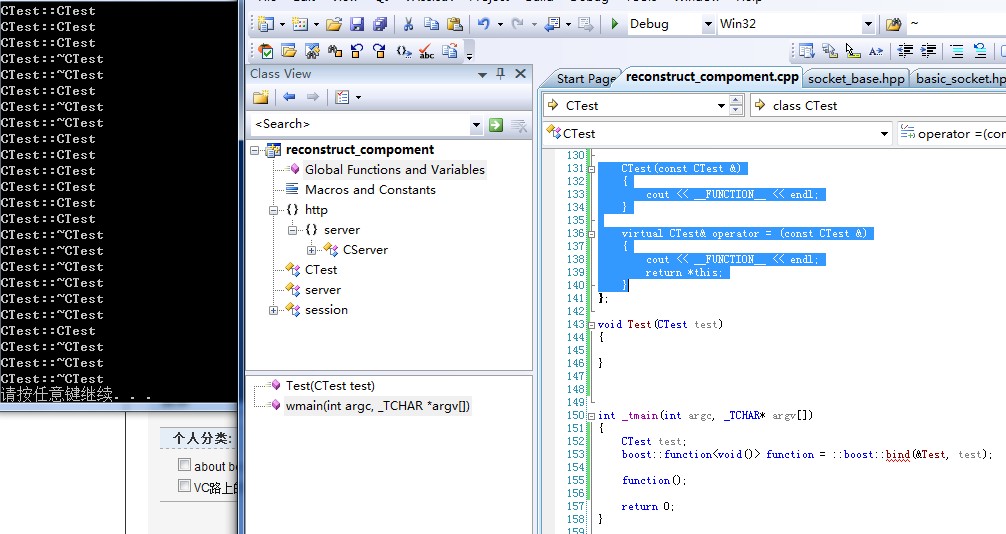Viewport: 1006px width, 534px height.
Task: Open the 'class CTest' navigation dropdown
Action: [879, 105]
